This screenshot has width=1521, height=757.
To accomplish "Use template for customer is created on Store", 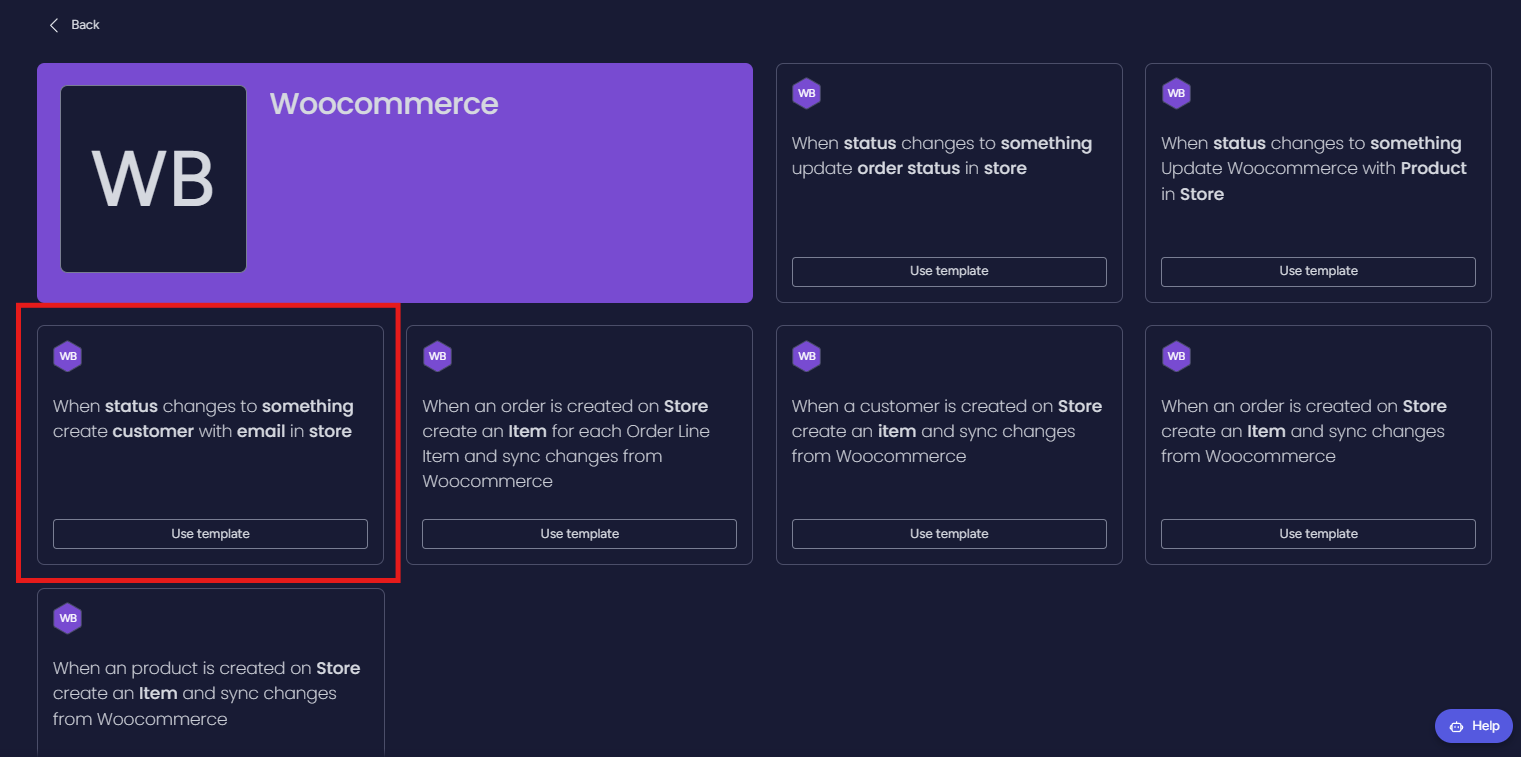I will point(949,534).
